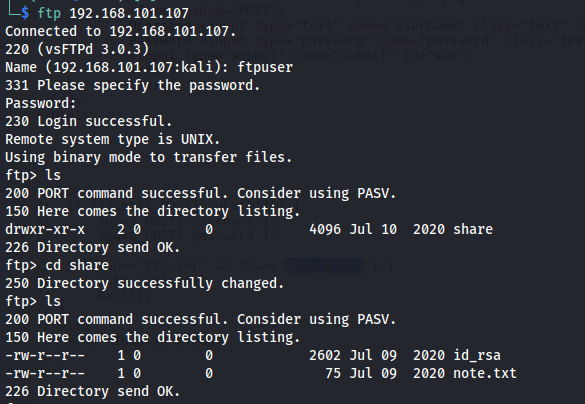Click the ftp command at the shell prompt
The image size is (585, 404).
pyautogui.click(x=49, y=13)
